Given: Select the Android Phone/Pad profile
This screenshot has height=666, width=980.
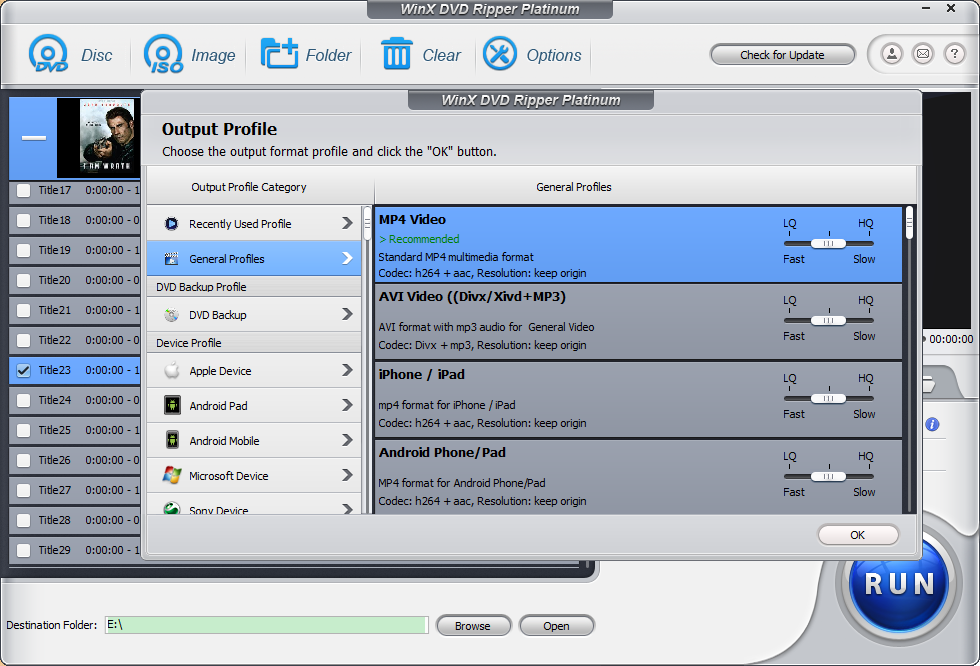Looking at the screenshot, I should tap(638, 477).
